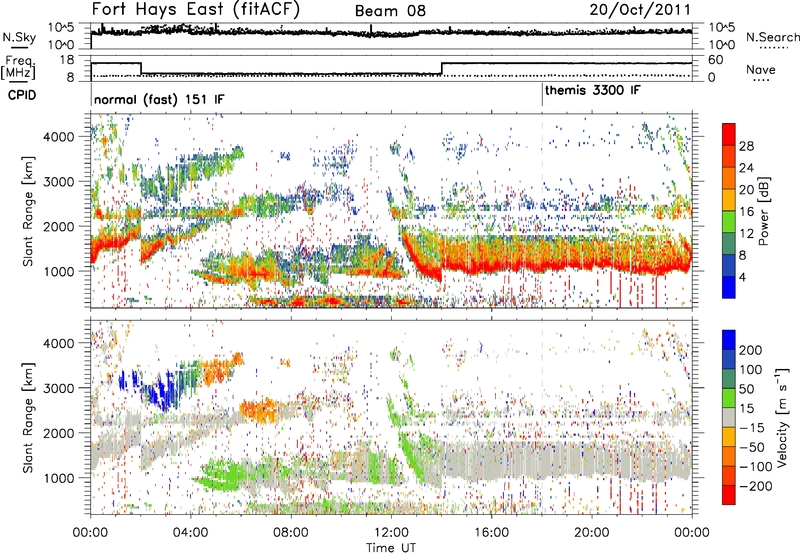Click the N.Search dotted line sample
Viewport: 800px width, 554px height.
click(x=774, y=48)
